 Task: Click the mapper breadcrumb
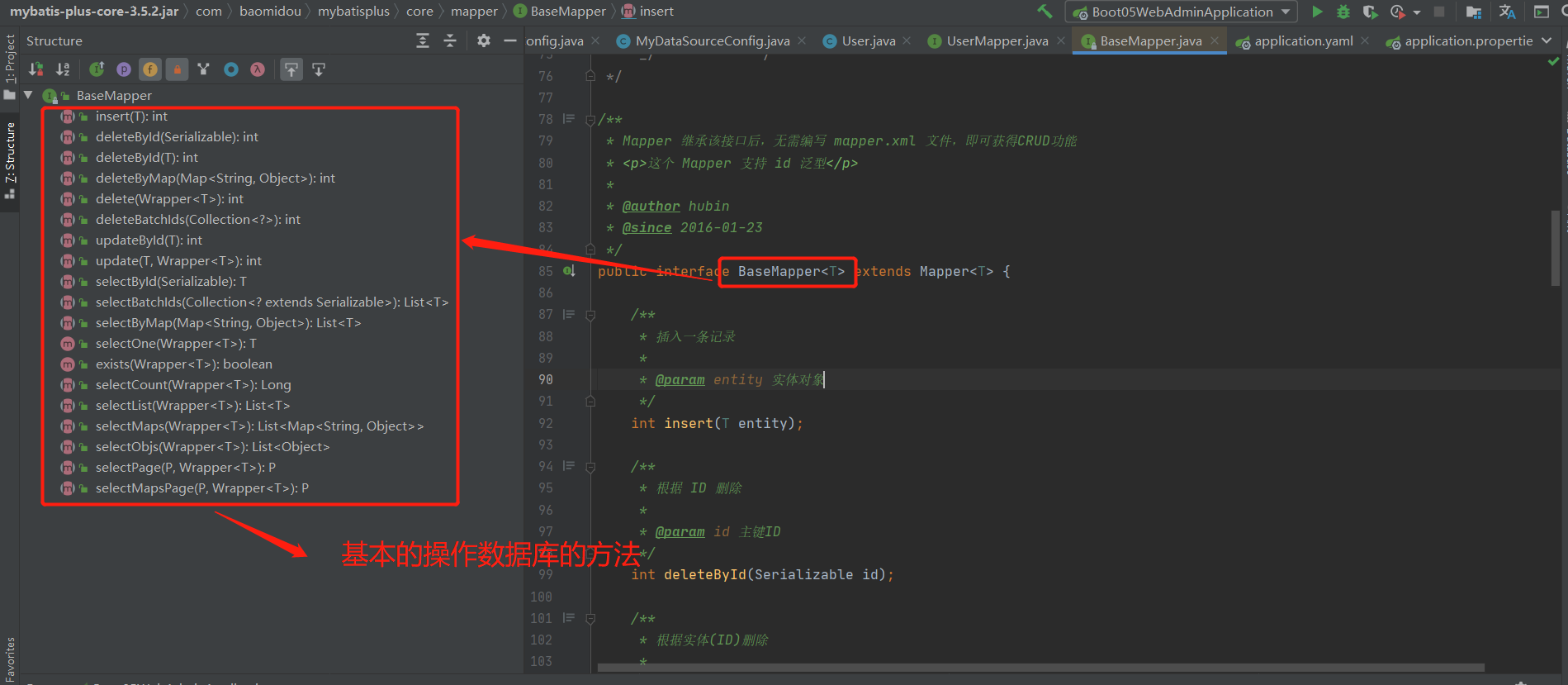click(x=474, y=12)
